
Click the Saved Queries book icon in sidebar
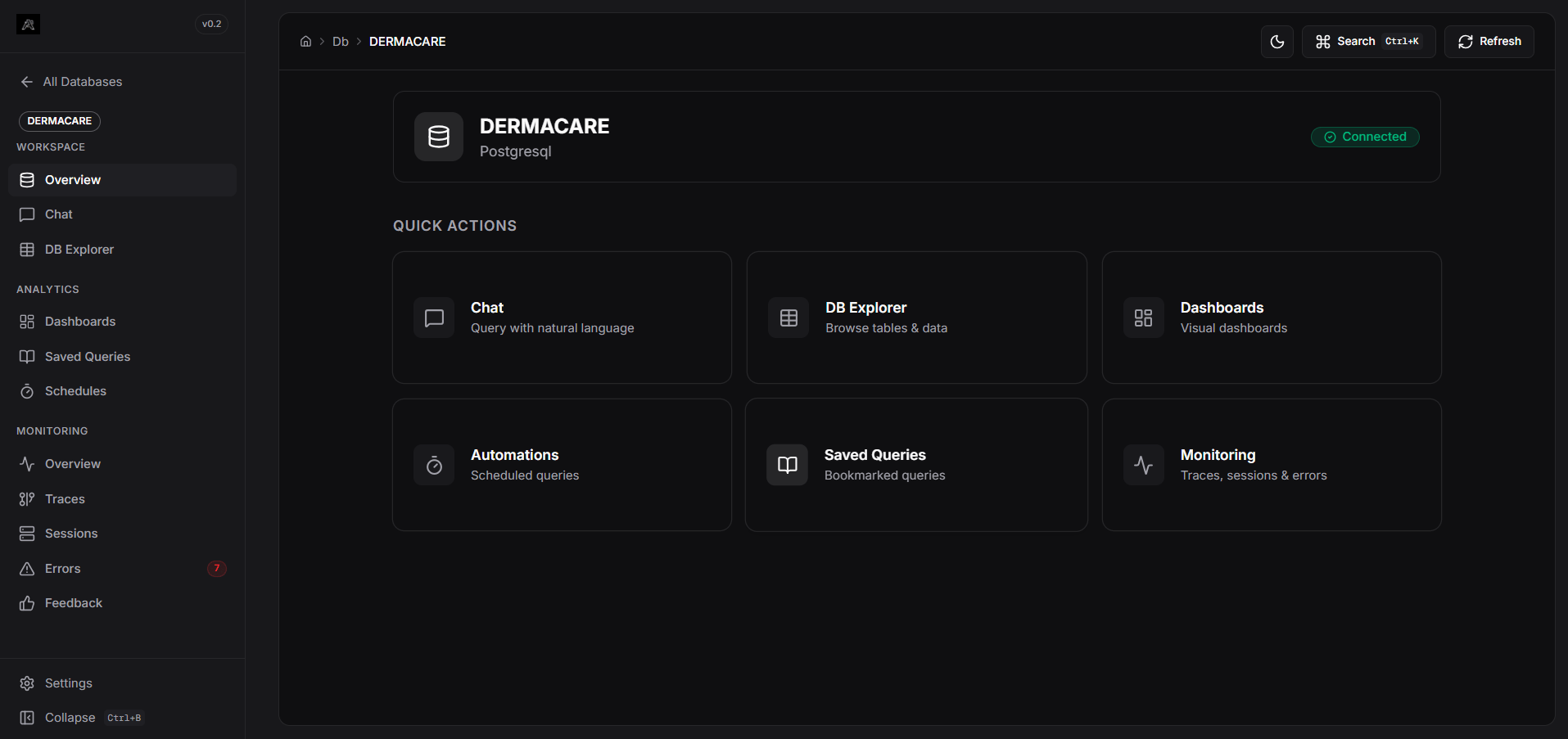[x=27, y=357]
